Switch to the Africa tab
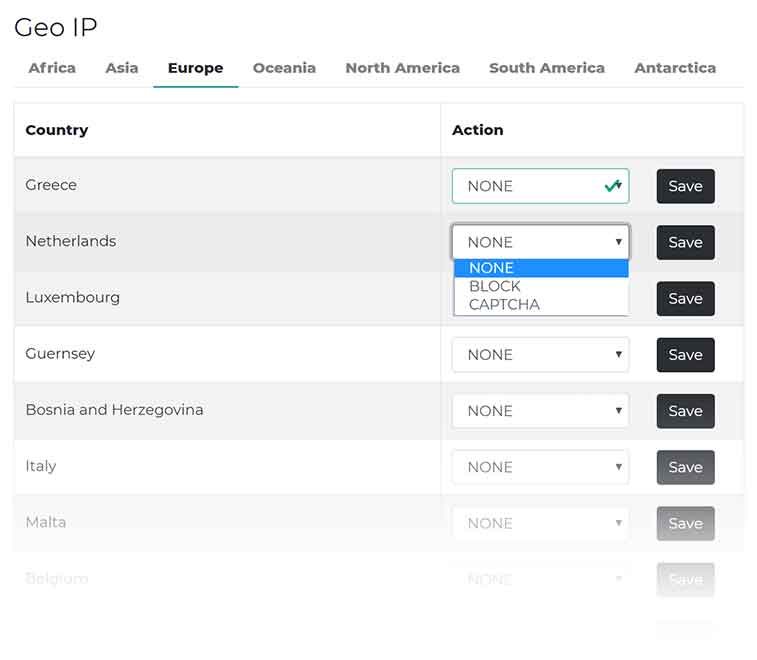Image resolution: width=757 pixels, height=660 pixels. (x=52, y=68)
